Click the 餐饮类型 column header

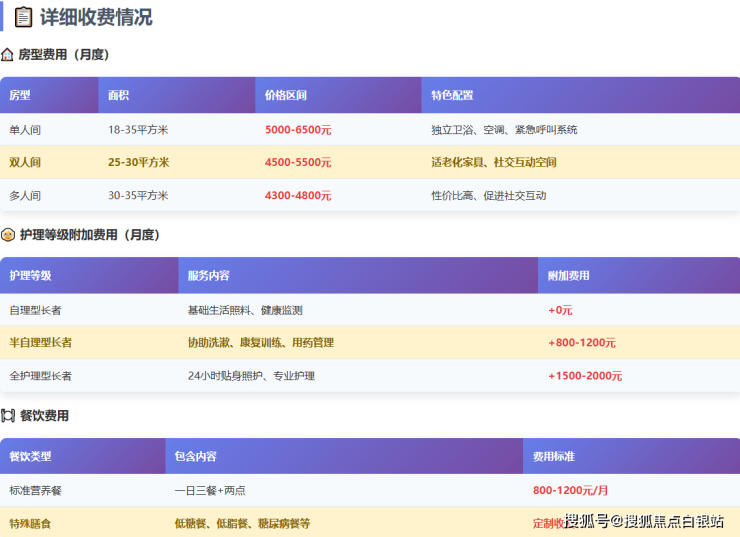coord(30,457)
